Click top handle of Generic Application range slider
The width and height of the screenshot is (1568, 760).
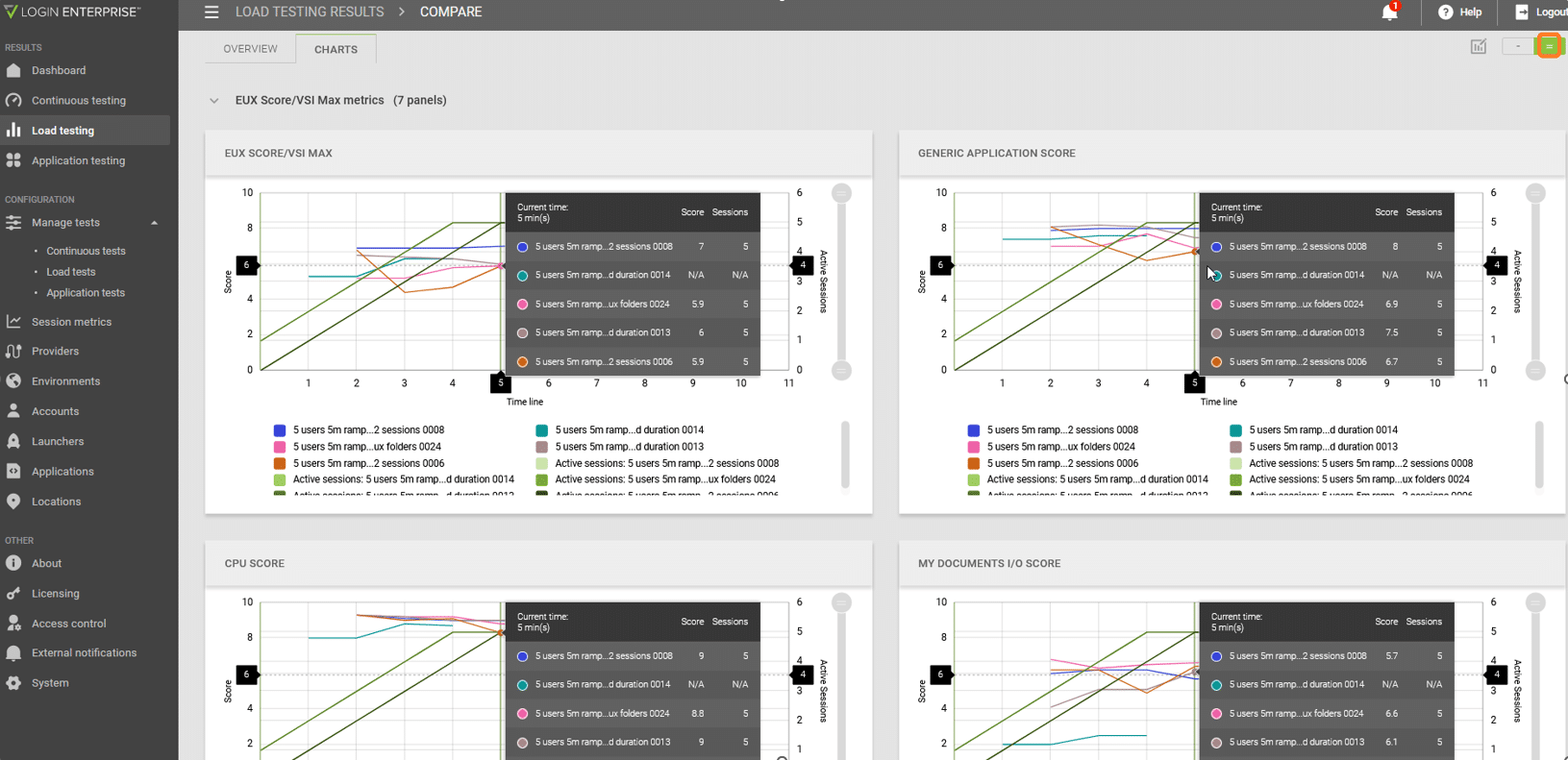tap(1535, 193)
